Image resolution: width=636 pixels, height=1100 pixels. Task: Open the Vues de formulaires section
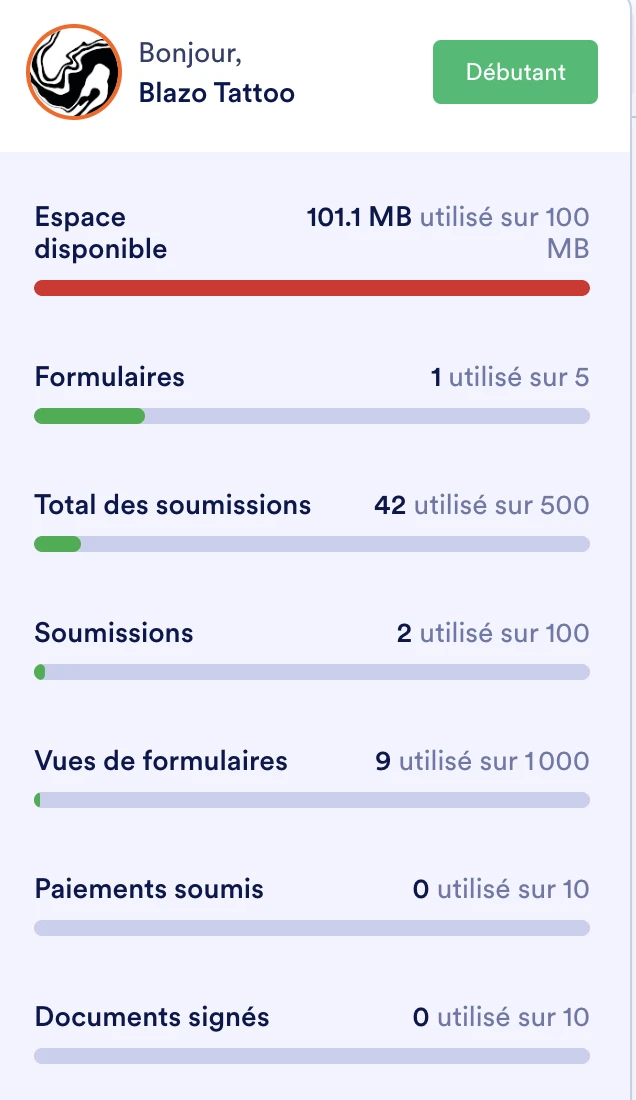160,761
